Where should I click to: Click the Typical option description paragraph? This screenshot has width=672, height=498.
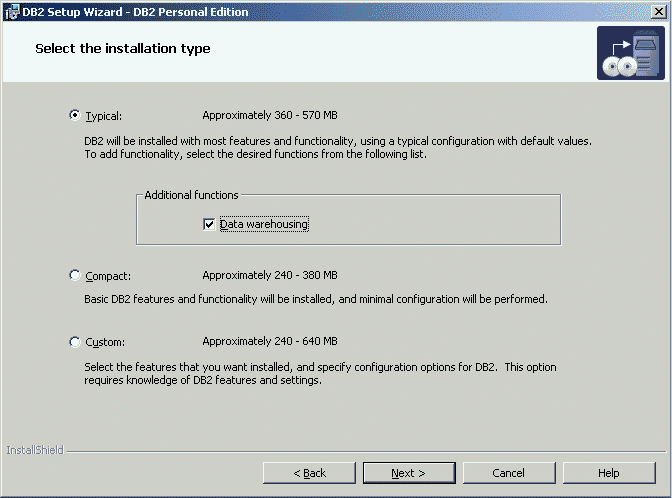coord(338,148)
